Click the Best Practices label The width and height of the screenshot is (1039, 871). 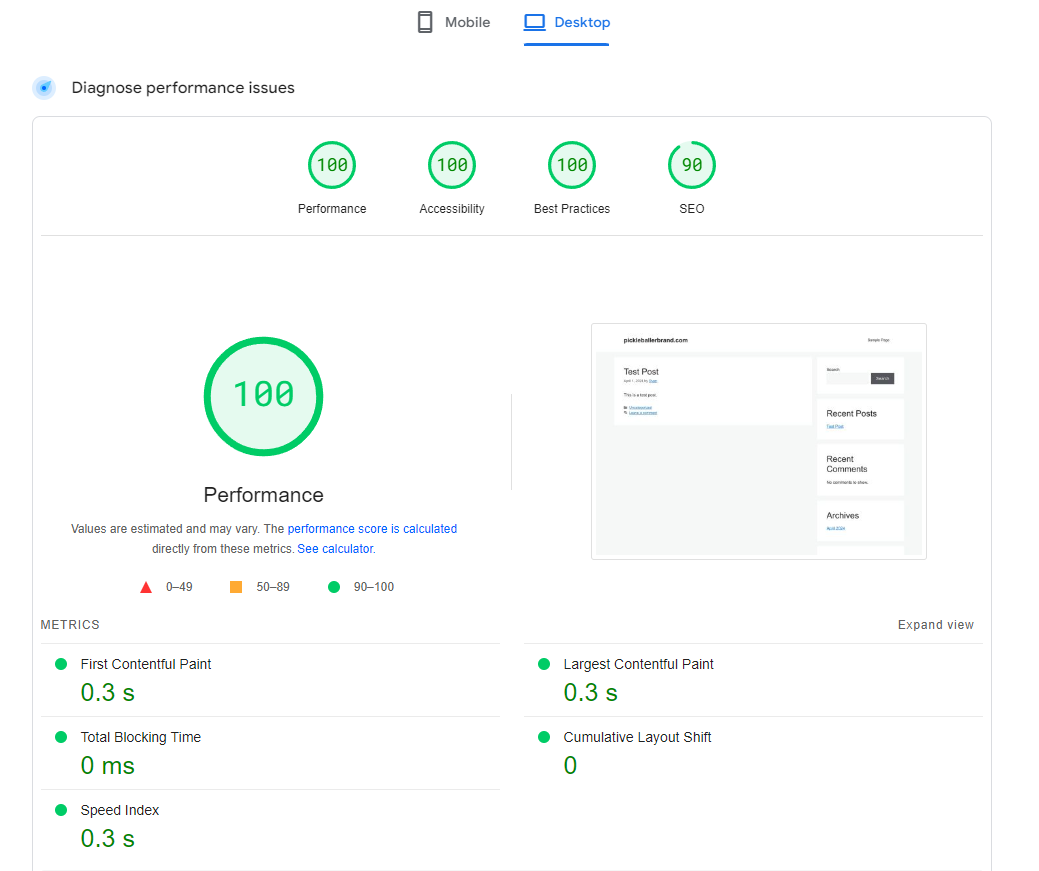tap(572, 209)
